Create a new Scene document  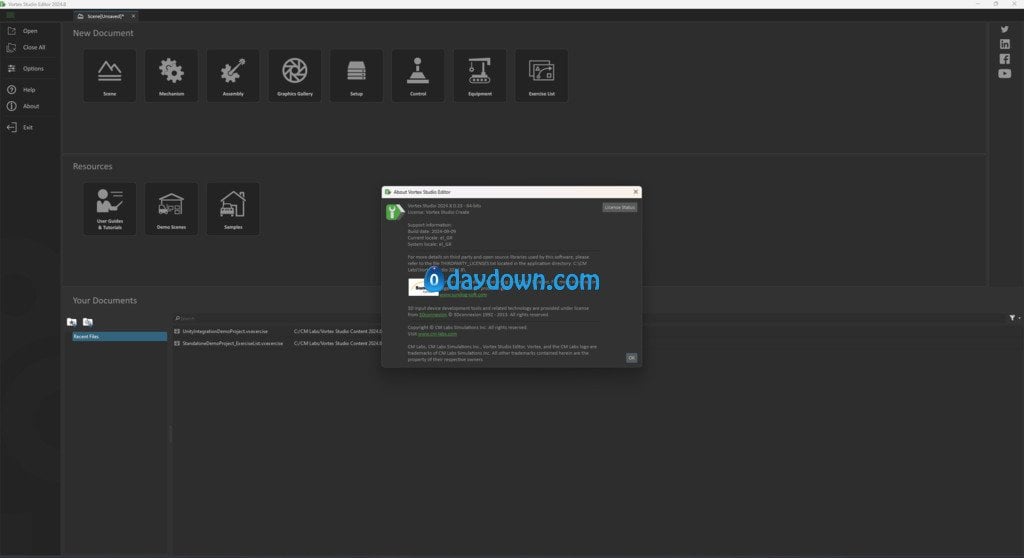[x=110, y=76]
